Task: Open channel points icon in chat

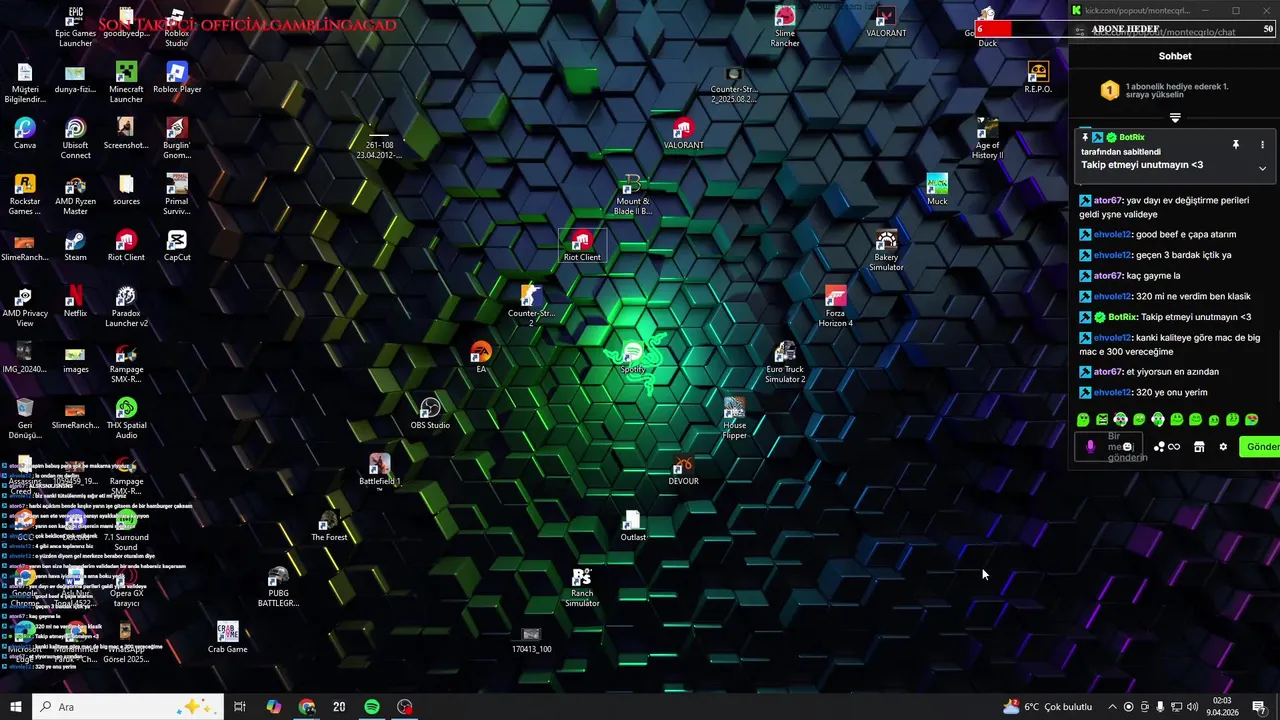Action: (x=1166, y=447)
